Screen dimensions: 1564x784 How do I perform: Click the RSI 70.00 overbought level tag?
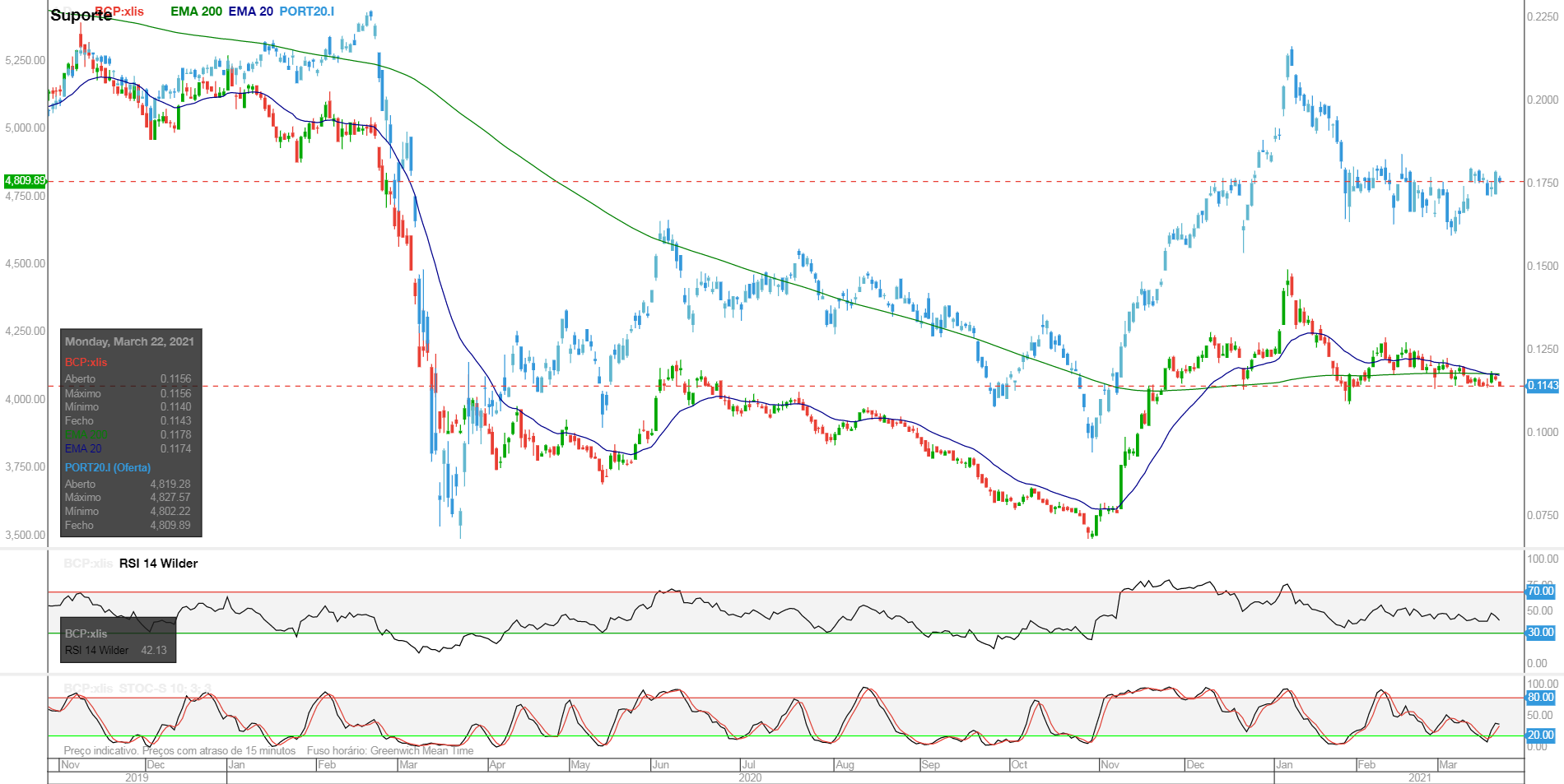pyautogui.click(x=1540, y=591)
